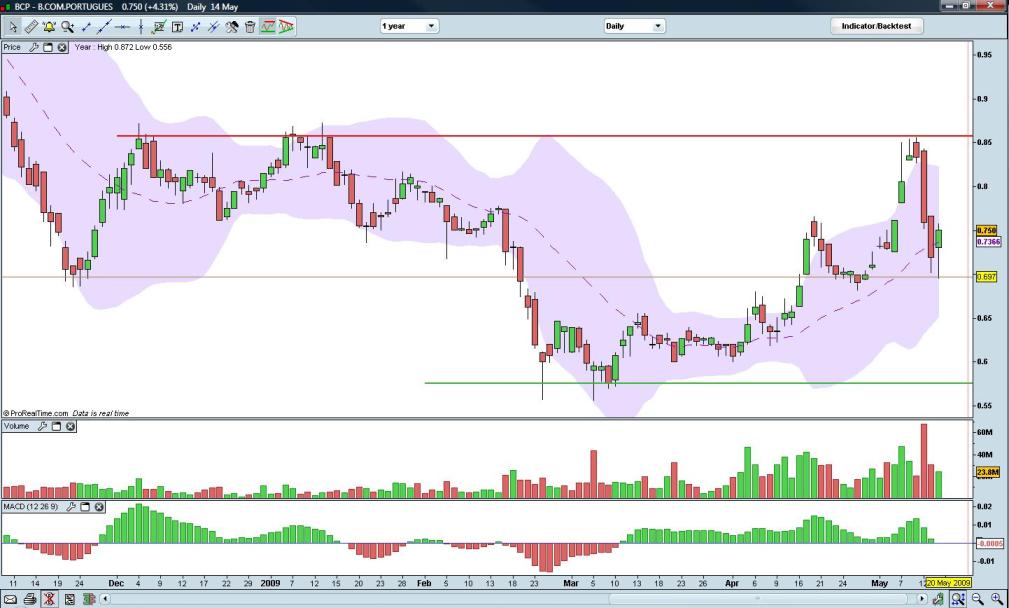This screenshot has height=608, width=1009.
Task: Pick the ruler measurement tool
Action: (x=31, y=26)
